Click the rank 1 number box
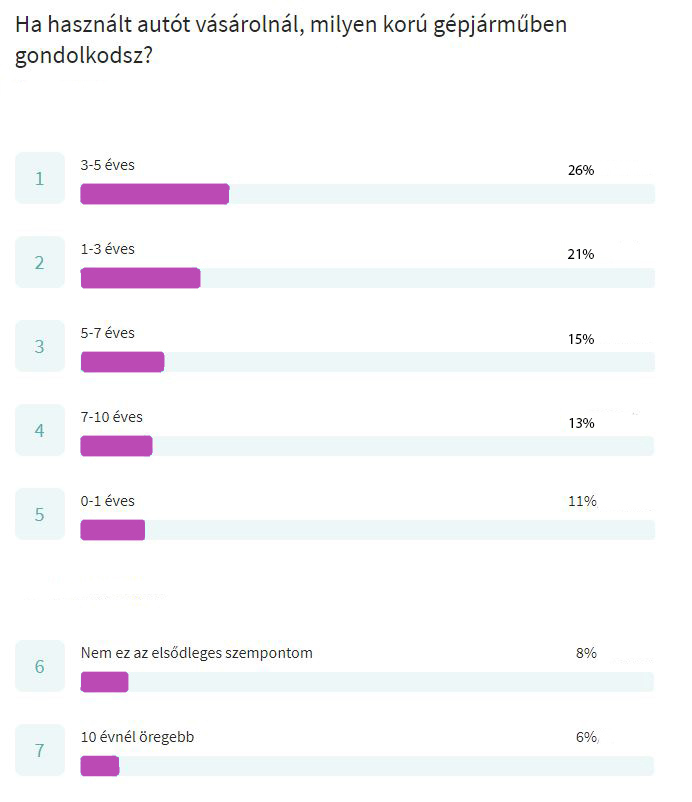The height and width of the screenshot is (802, 692). [40, 178]
